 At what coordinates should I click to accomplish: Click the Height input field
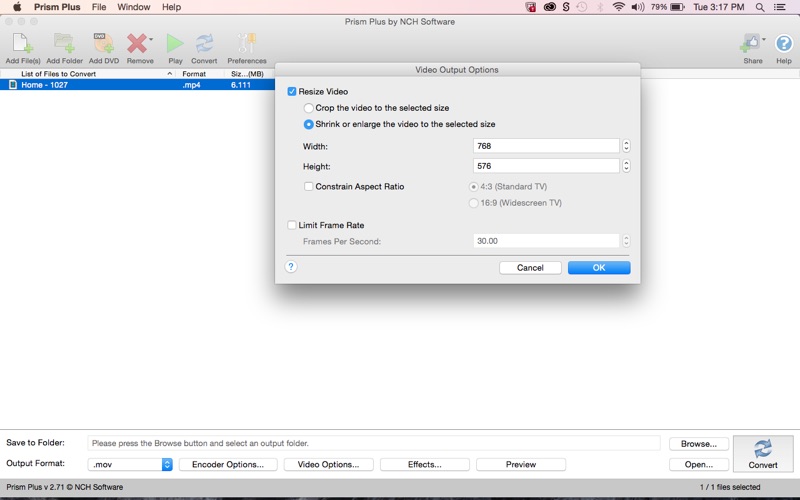[546, 166]
